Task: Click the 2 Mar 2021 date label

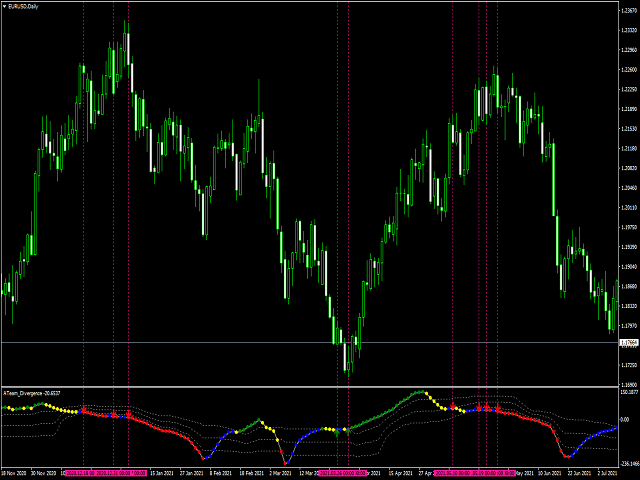Action: pos(280,473)
